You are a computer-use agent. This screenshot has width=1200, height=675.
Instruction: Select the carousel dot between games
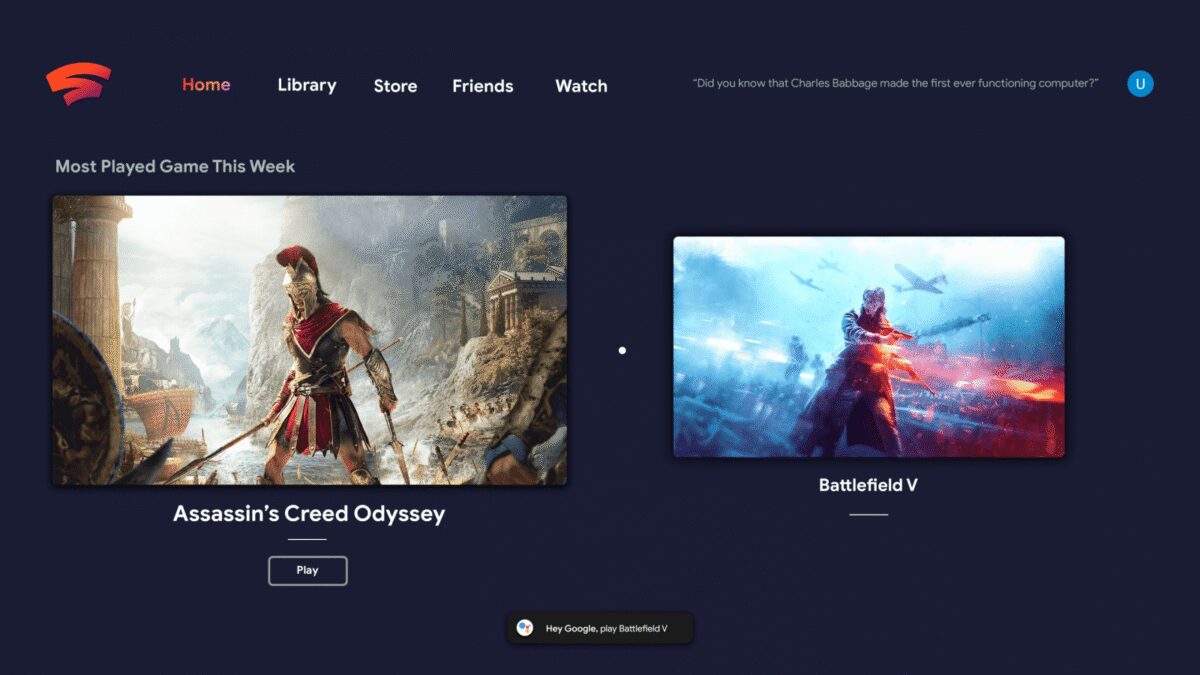point(622,350)
